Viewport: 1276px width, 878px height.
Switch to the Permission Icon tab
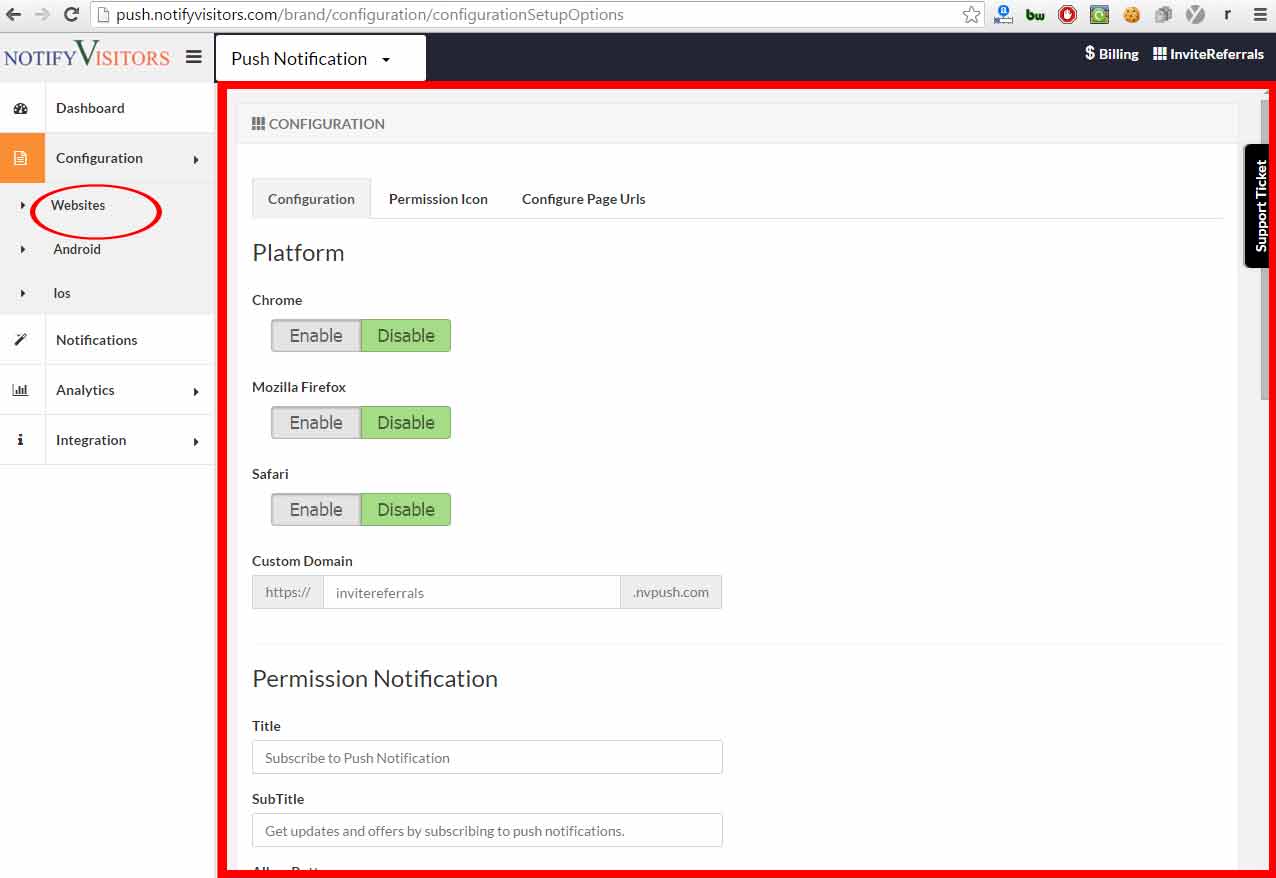click(x=438, y=199)
